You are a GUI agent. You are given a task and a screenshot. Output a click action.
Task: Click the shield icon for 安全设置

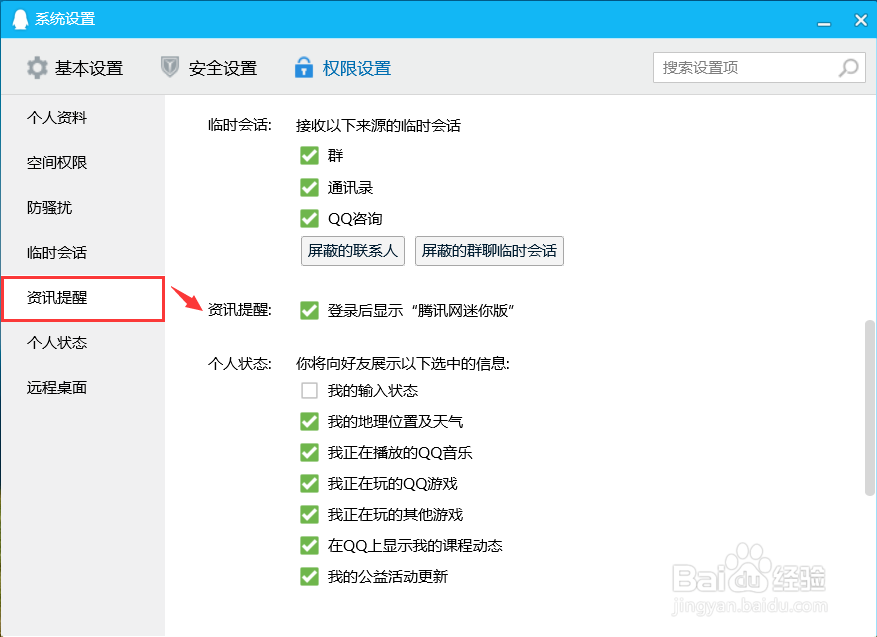click(x=170, y=67)
